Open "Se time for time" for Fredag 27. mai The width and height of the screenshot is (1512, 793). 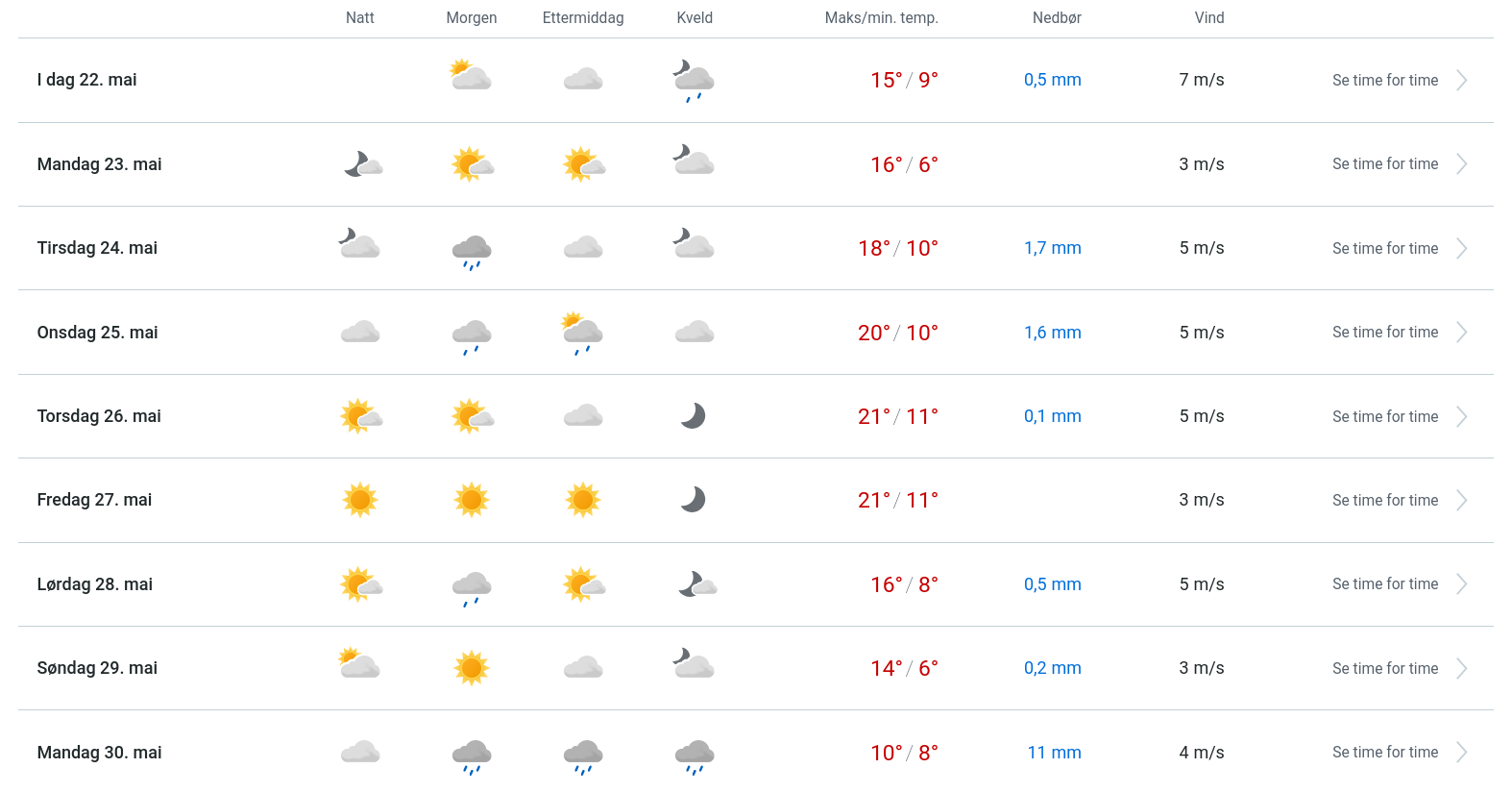pos(1384,501)
